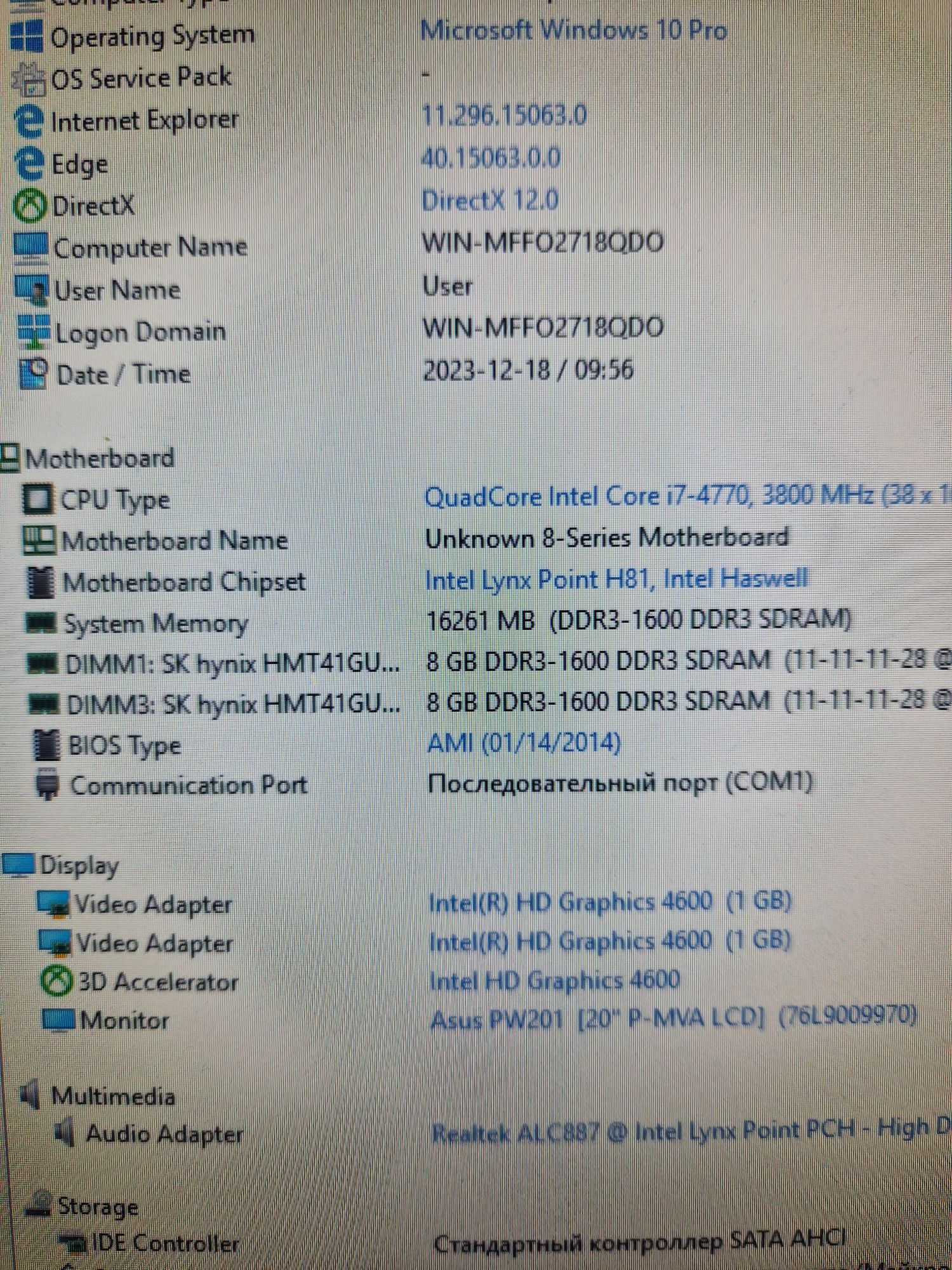Open the Edge version 40.15063.0.0 link

pos(491,158)
